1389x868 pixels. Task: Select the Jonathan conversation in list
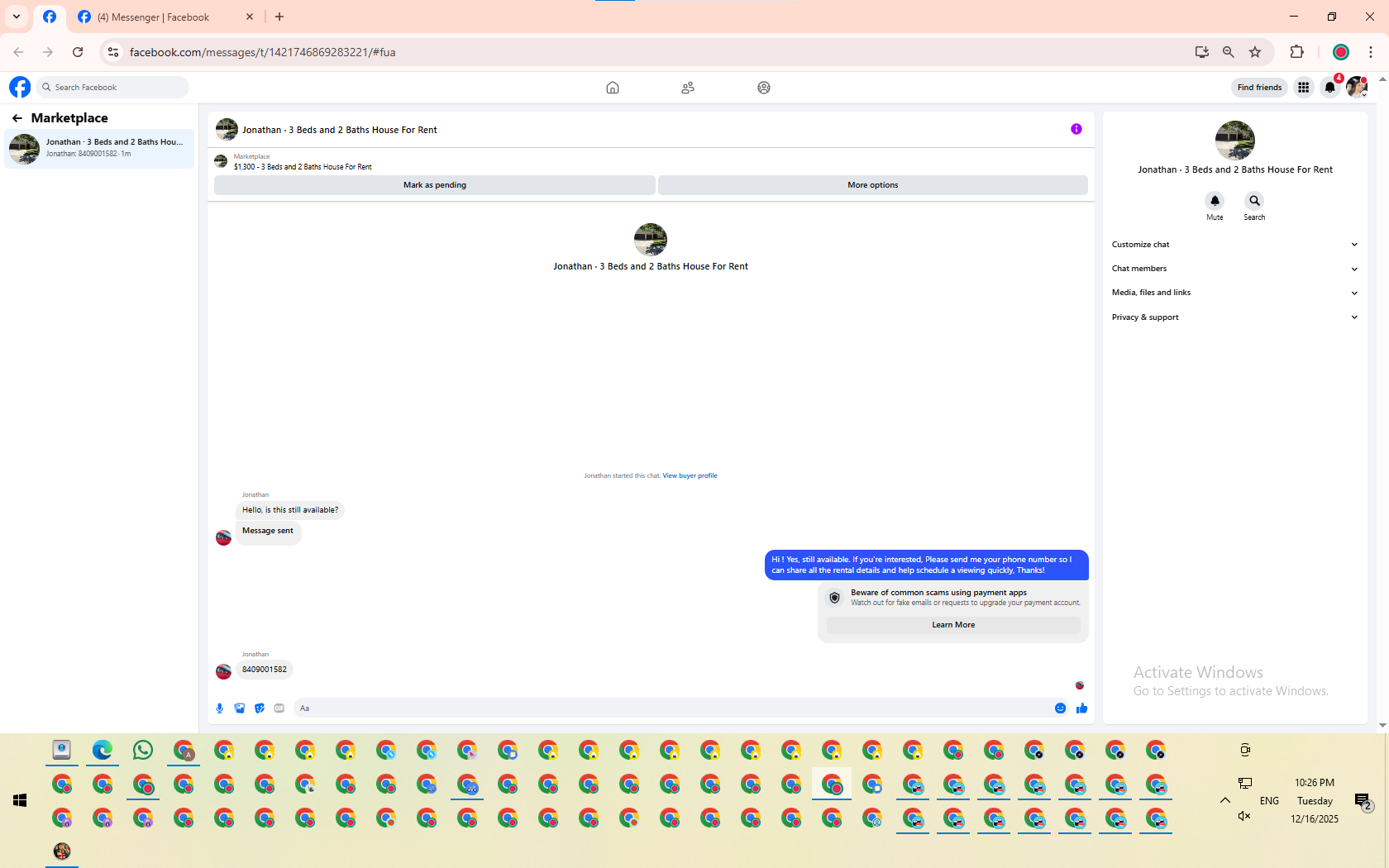tap(99, 149)
